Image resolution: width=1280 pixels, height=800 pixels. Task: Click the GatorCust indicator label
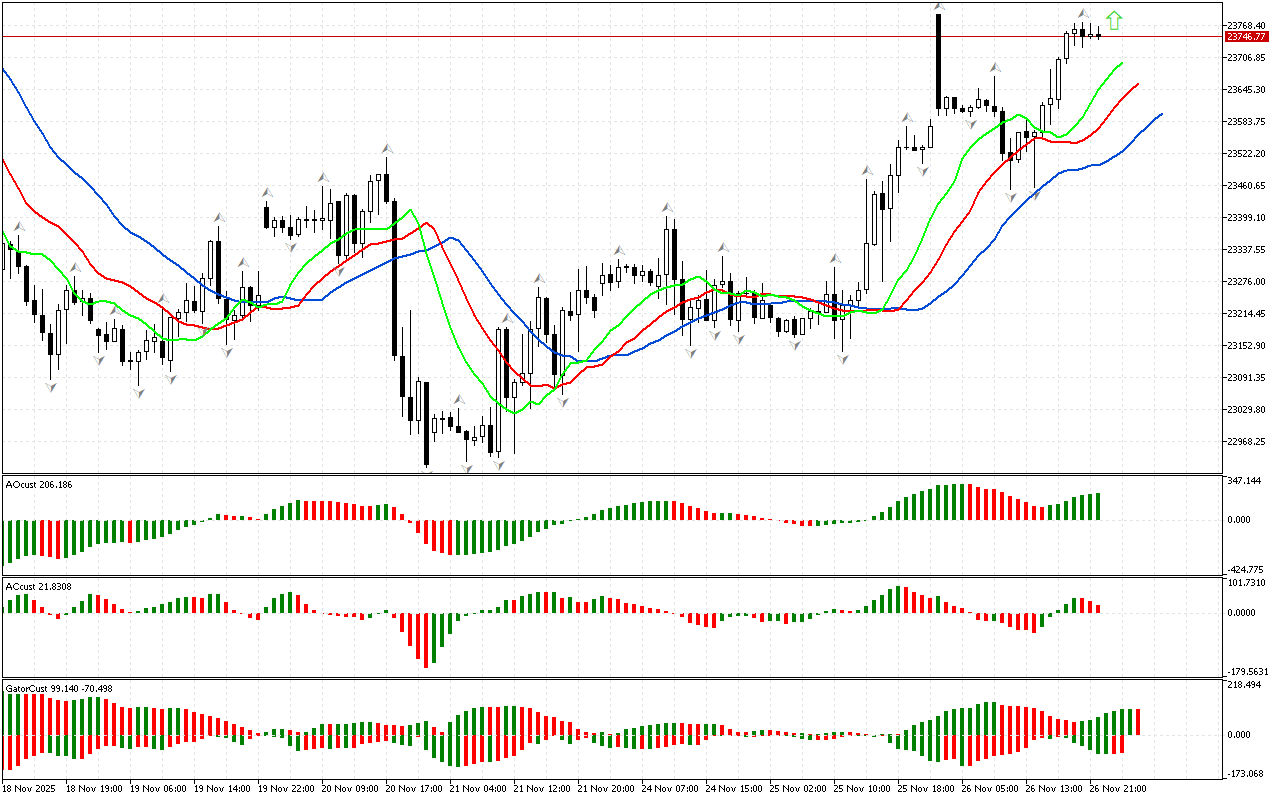[58, 688]
